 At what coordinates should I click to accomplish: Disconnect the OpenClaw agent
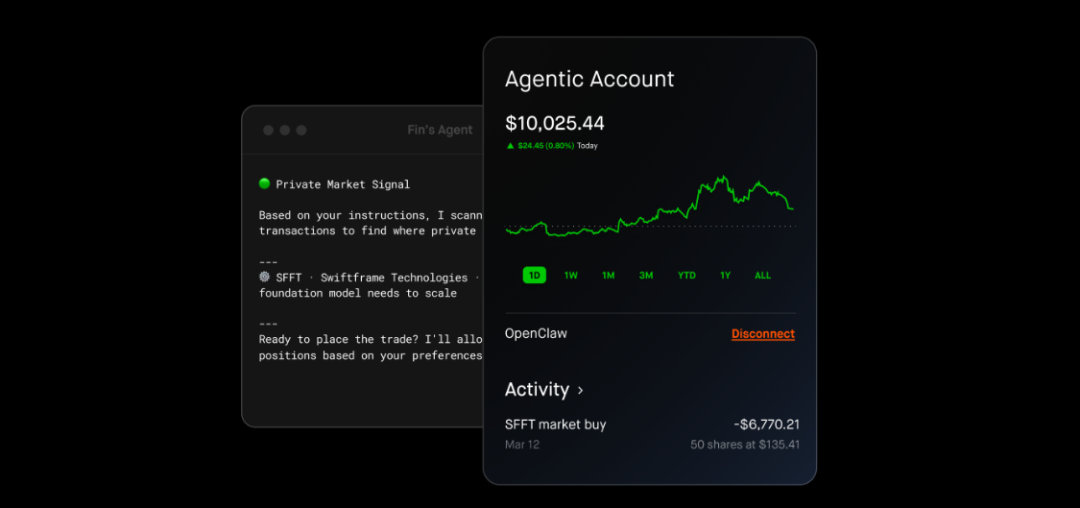[762, 334]
